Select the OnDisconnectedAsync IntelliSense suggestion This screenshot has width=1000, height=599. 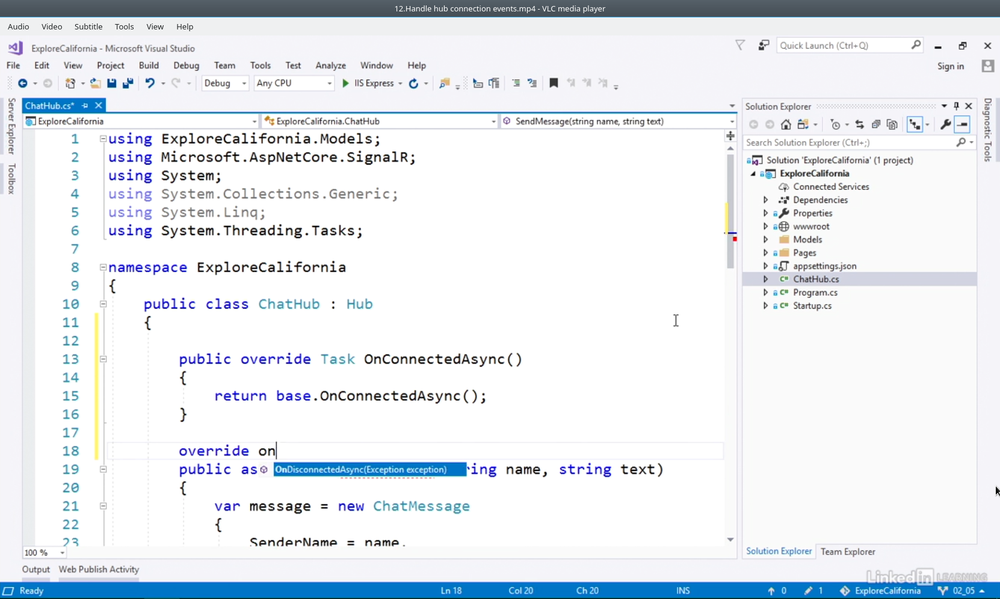pos(370,470)
